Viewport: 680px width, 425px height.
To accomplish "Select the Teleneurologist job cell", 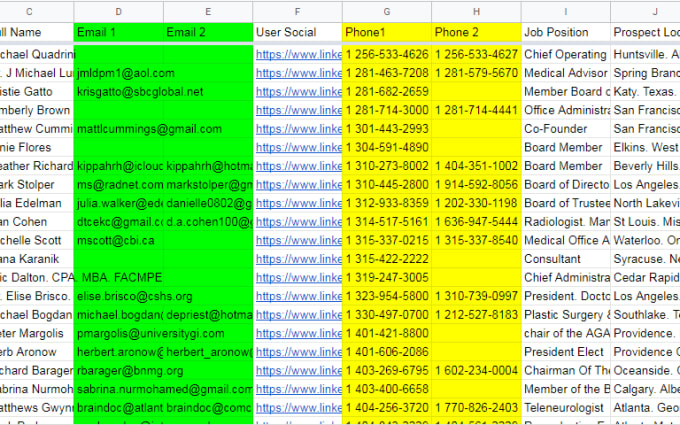I will [566, 408].
